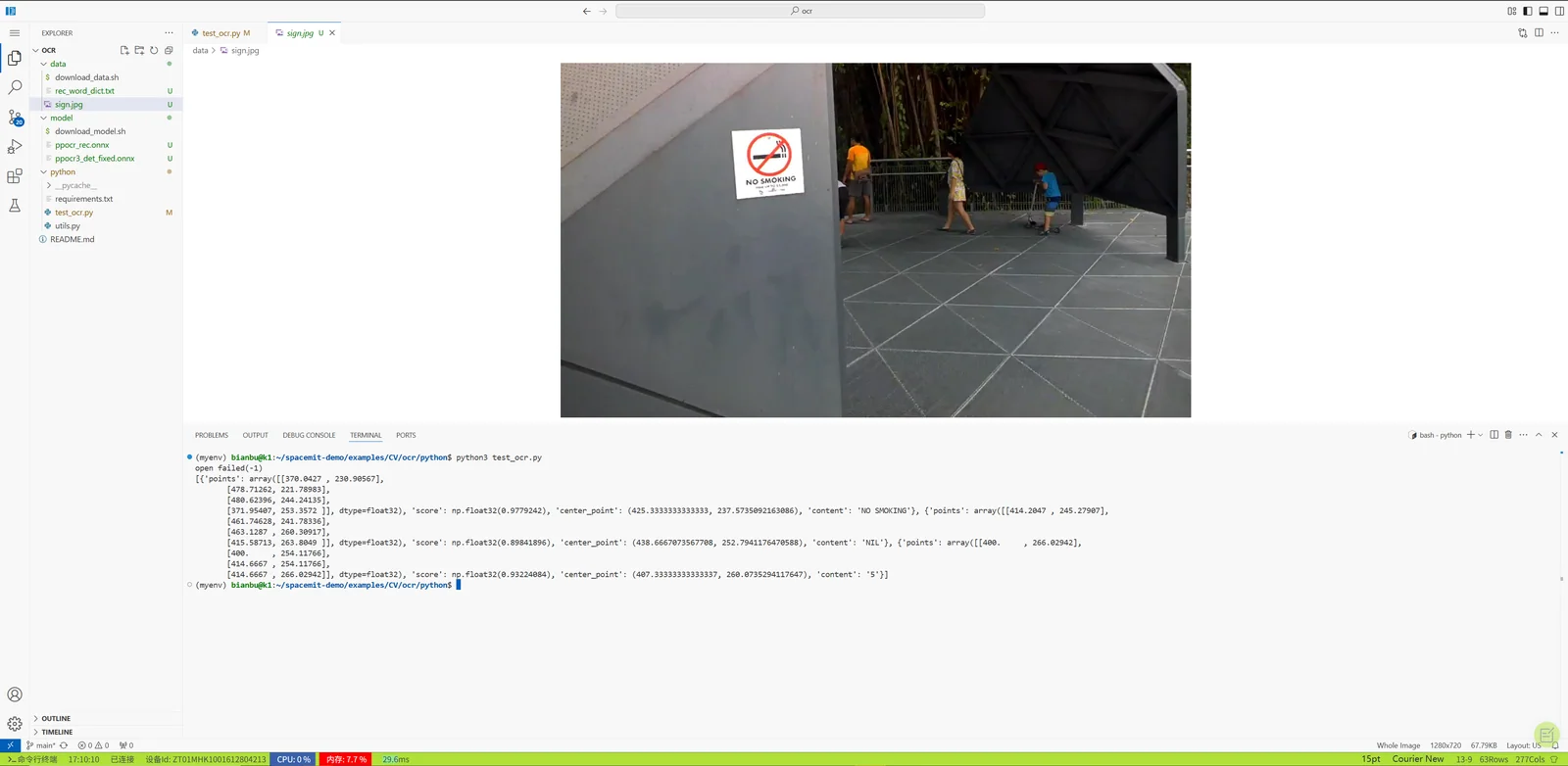This screenshot has height=766, width=1568.
Task: Open terminal panel more actions ellipsis
Action: point(1523,435)
